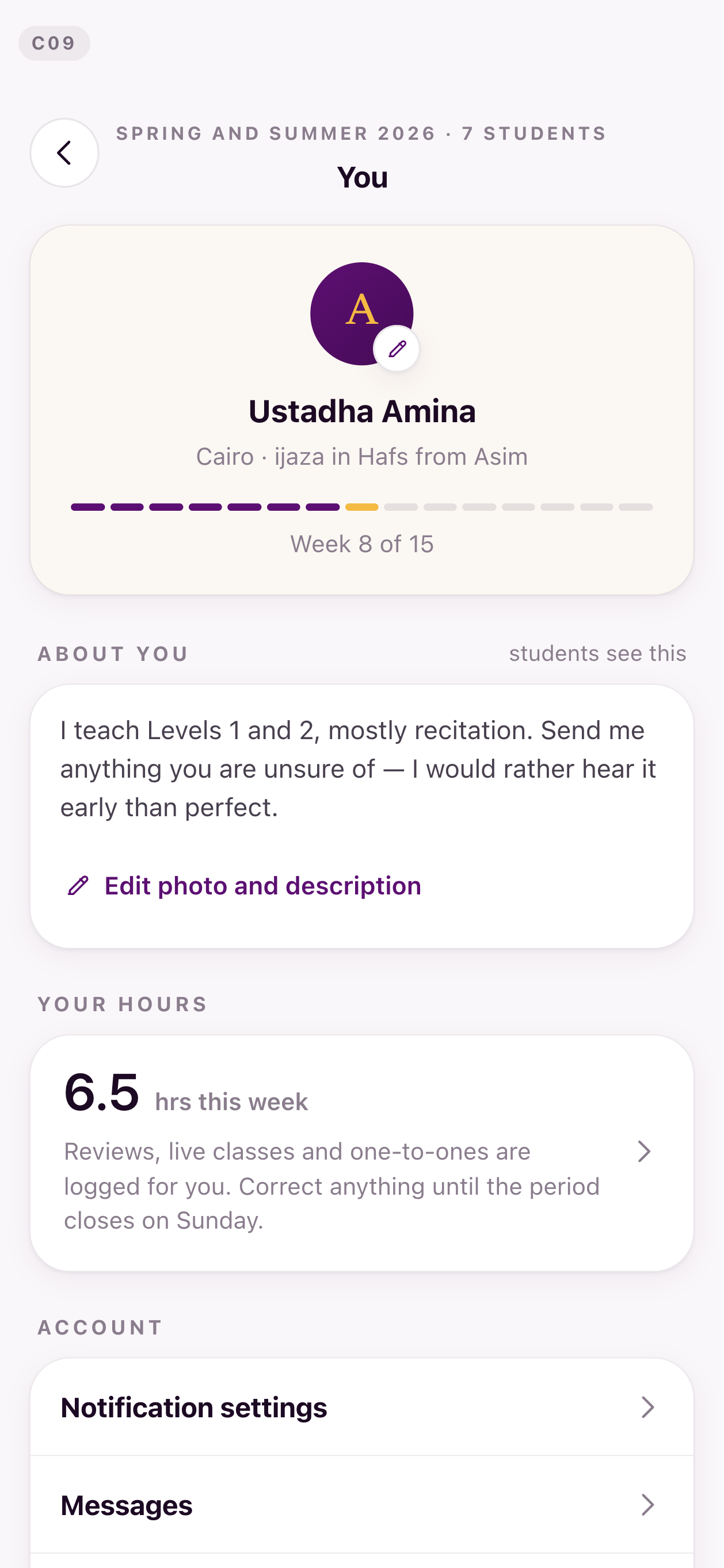Open the 6.5 hrs this week card
Screen dimensions: 724x1568
point(361,1153)
